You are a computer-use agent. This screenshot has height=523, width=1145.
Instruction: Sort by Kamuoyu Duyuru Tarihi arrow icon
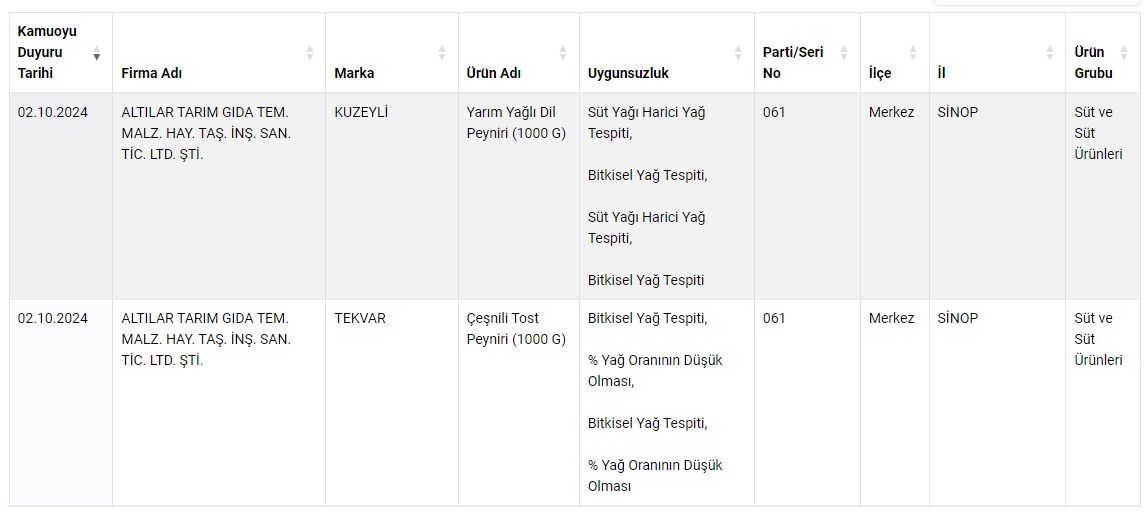(x=96, y=53)
